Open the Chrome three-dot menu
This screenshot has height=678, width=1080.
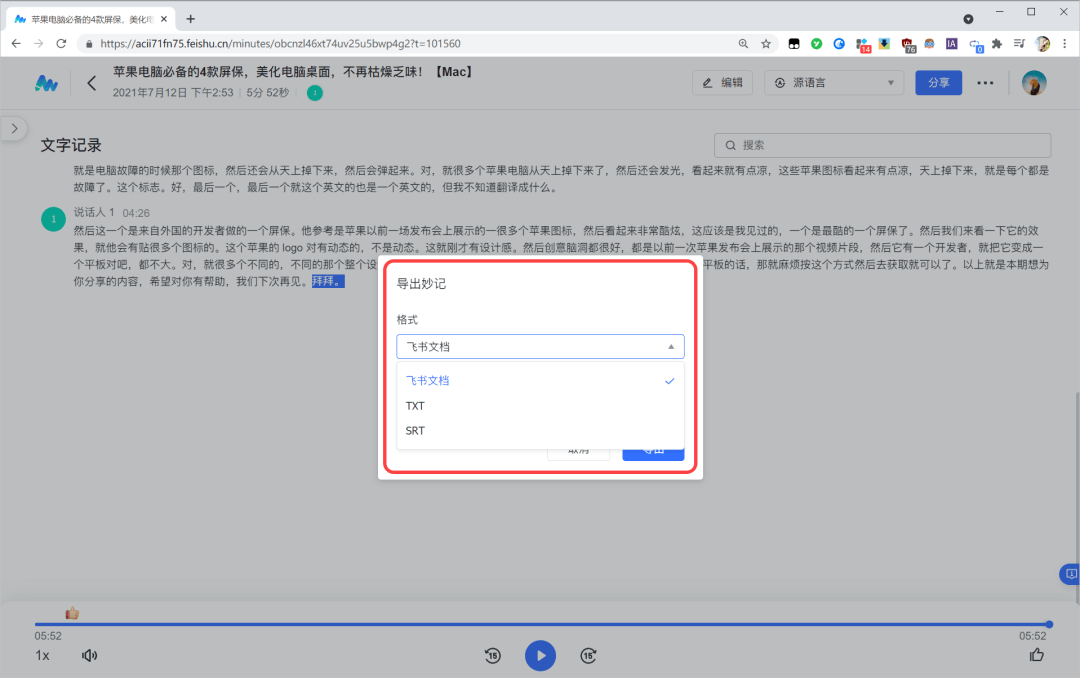[x=1064, y=43]
